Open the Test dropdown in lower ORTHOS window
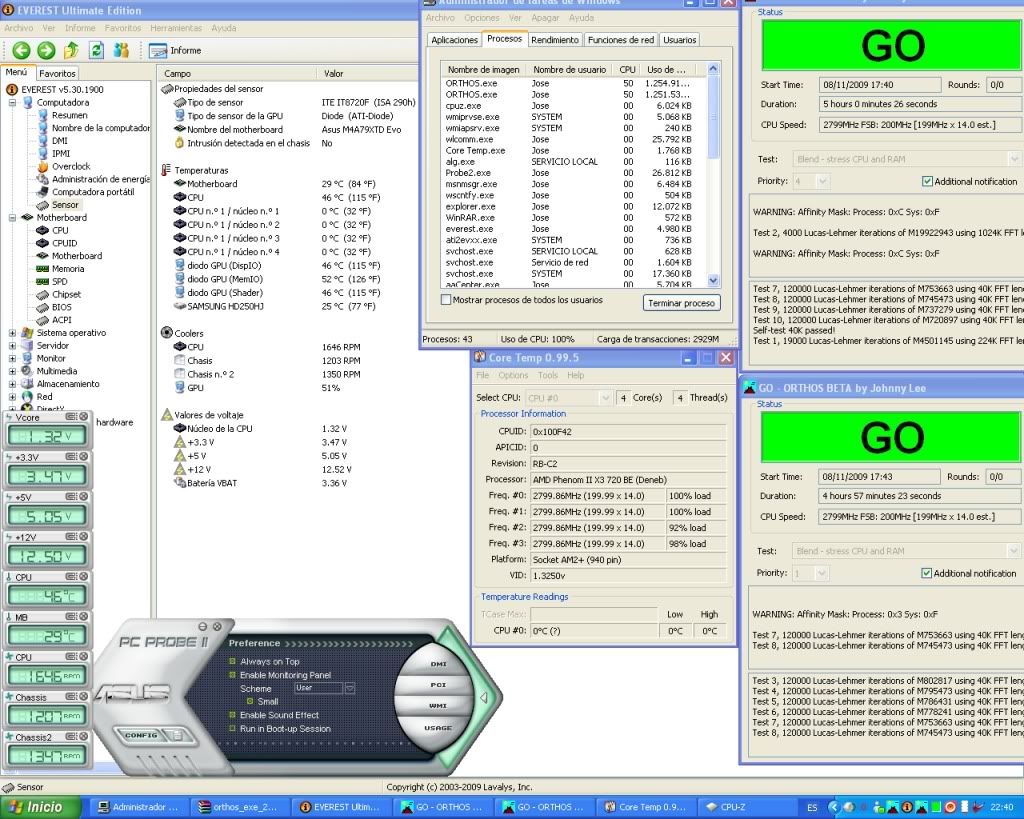The image size is (1024, 819). point(1013,551)
